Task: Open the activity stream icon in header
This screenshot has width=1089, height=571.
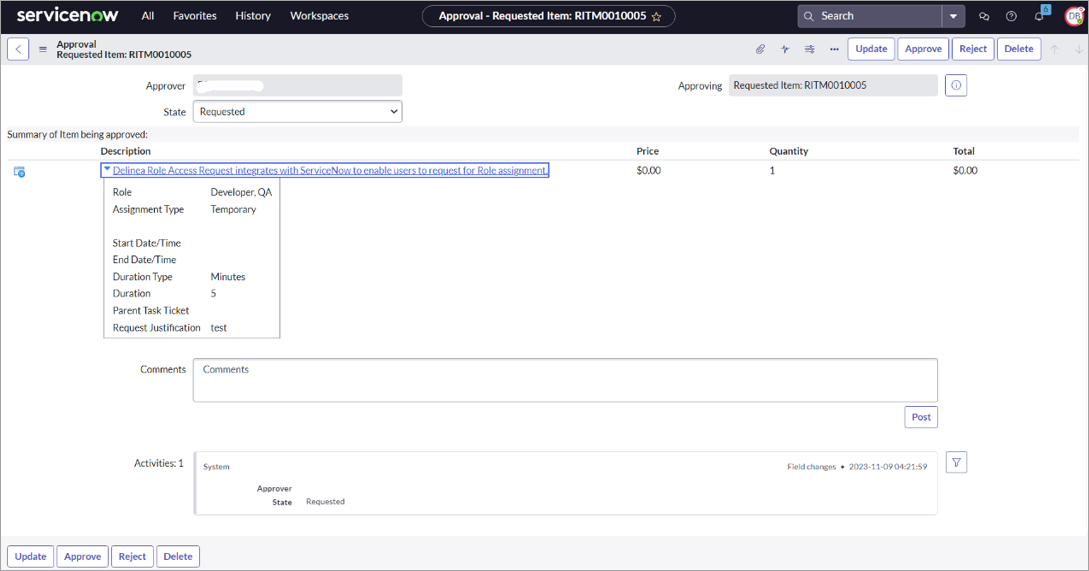Action: (x=785, y=49)
